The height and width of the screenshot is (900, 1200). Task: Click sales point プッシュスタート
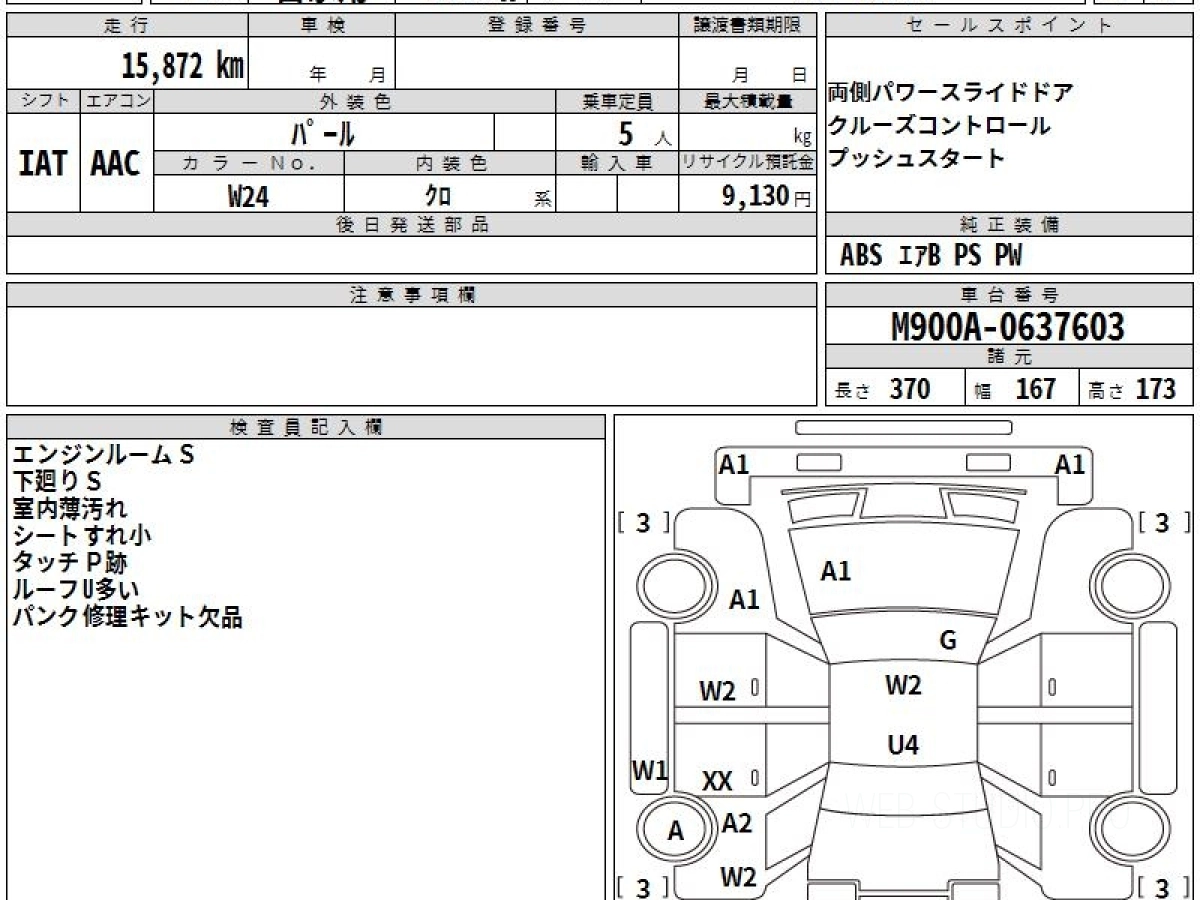point(916,158)
